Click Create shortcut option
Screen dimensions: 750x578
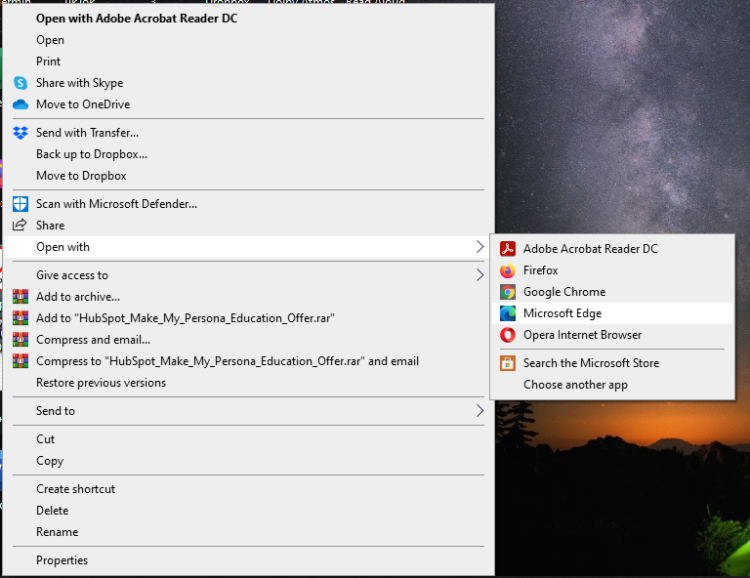tap(76, 489)
